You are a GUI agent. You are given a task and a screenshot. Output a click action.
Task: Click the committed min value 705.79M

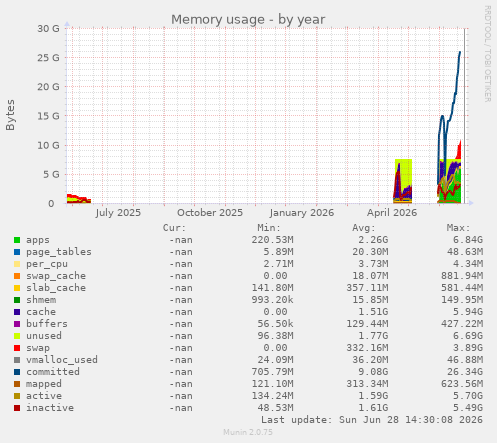click(272, 372)
